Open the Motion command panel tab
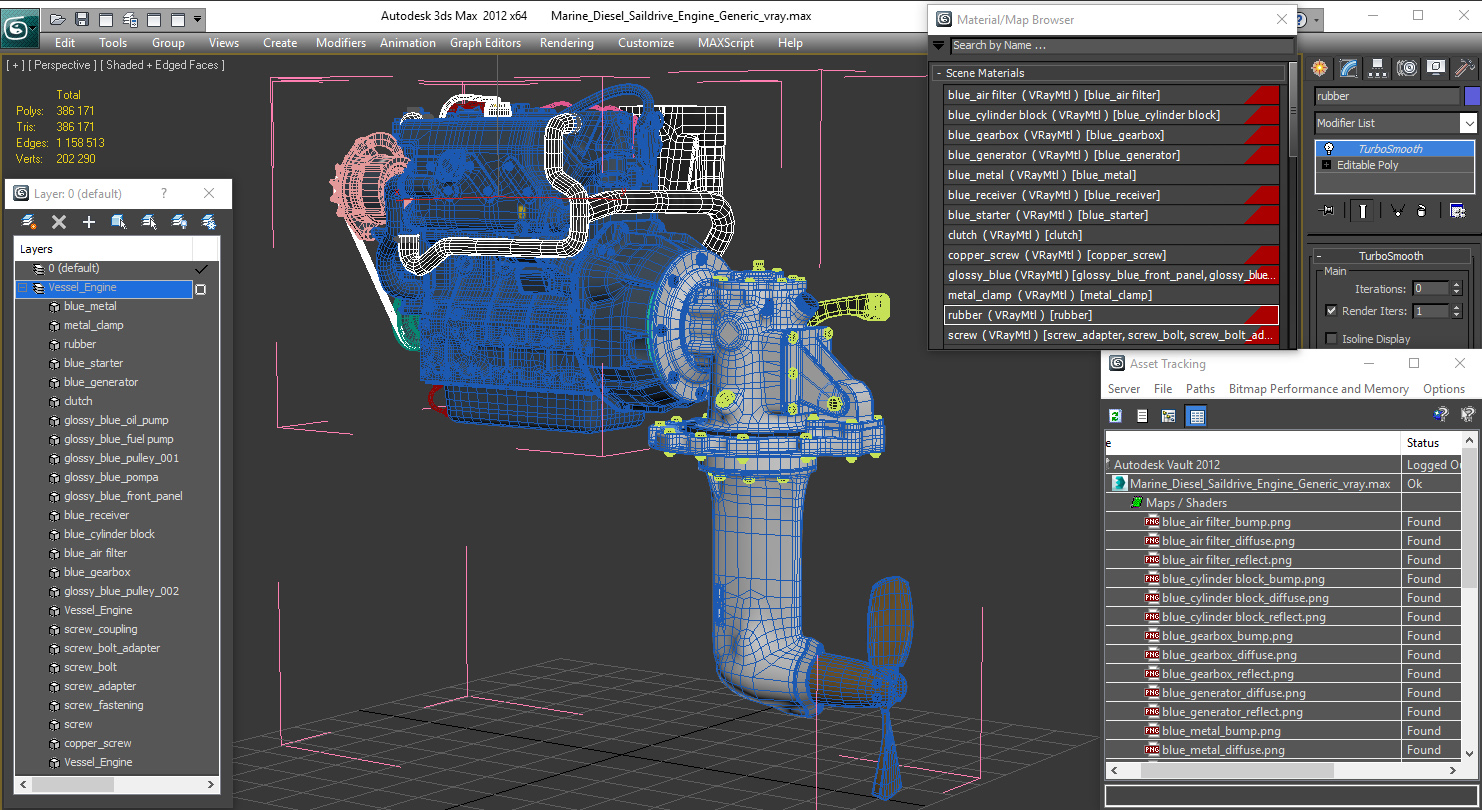This screenshot has width=1482, height=810. point(1407,68)
